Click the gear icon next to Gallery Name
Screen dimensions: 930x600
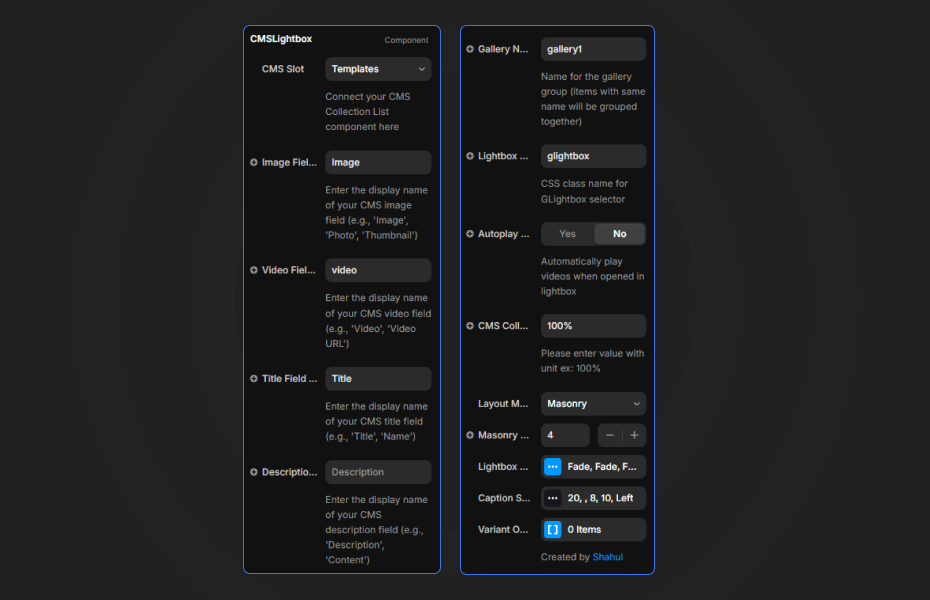point(469,48)
